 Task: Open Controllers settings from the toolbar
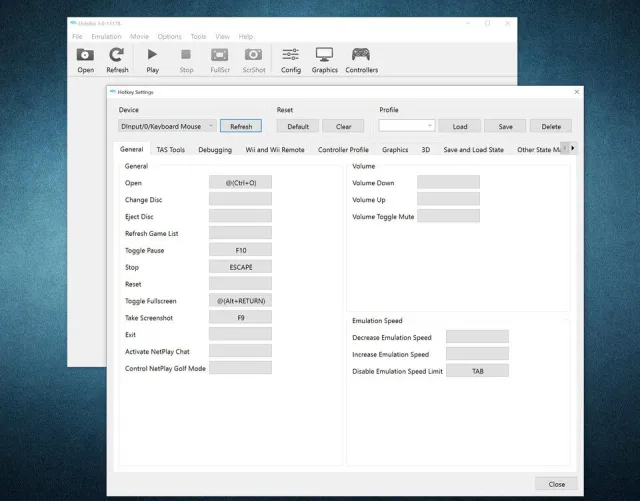point(362,60)
